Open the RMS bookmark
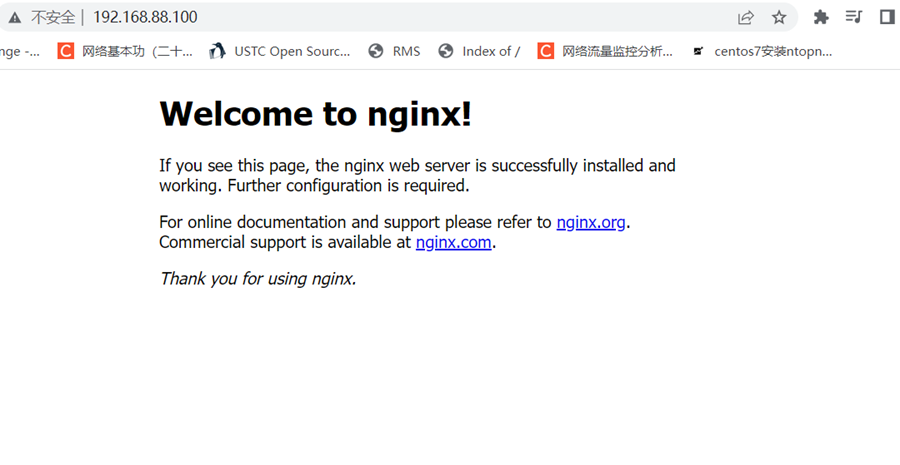 pyautogui.click(x=394, y=51)
